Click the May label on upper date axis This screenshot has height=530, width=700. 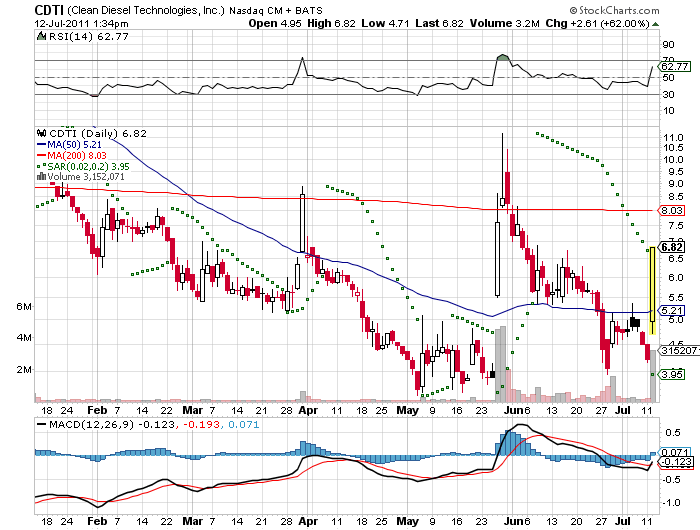pyautogui.click(x=408, y=410)
